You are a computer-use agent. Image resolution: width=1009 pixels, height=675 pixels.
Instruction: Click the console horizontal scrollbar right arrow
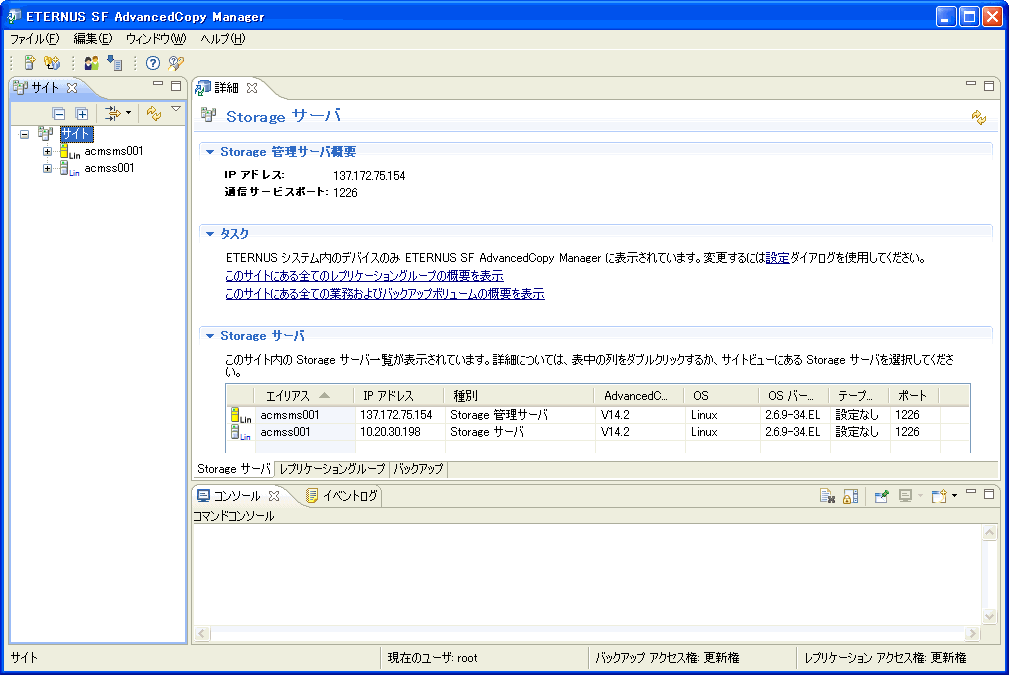(972, 634)
